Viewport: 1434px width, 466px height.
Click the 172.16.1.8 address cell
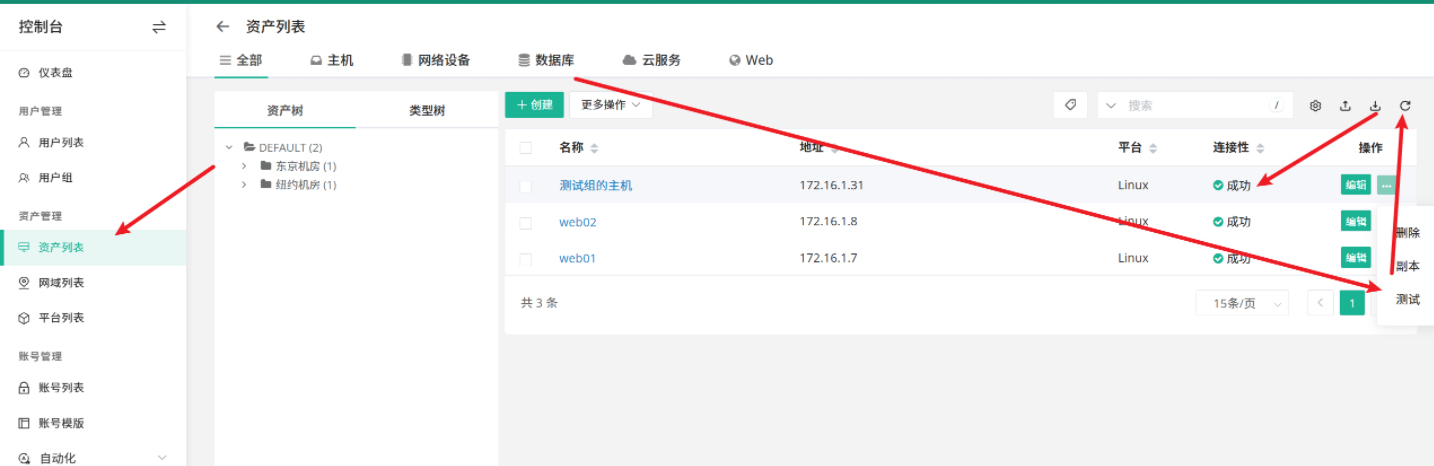(829, 222)
